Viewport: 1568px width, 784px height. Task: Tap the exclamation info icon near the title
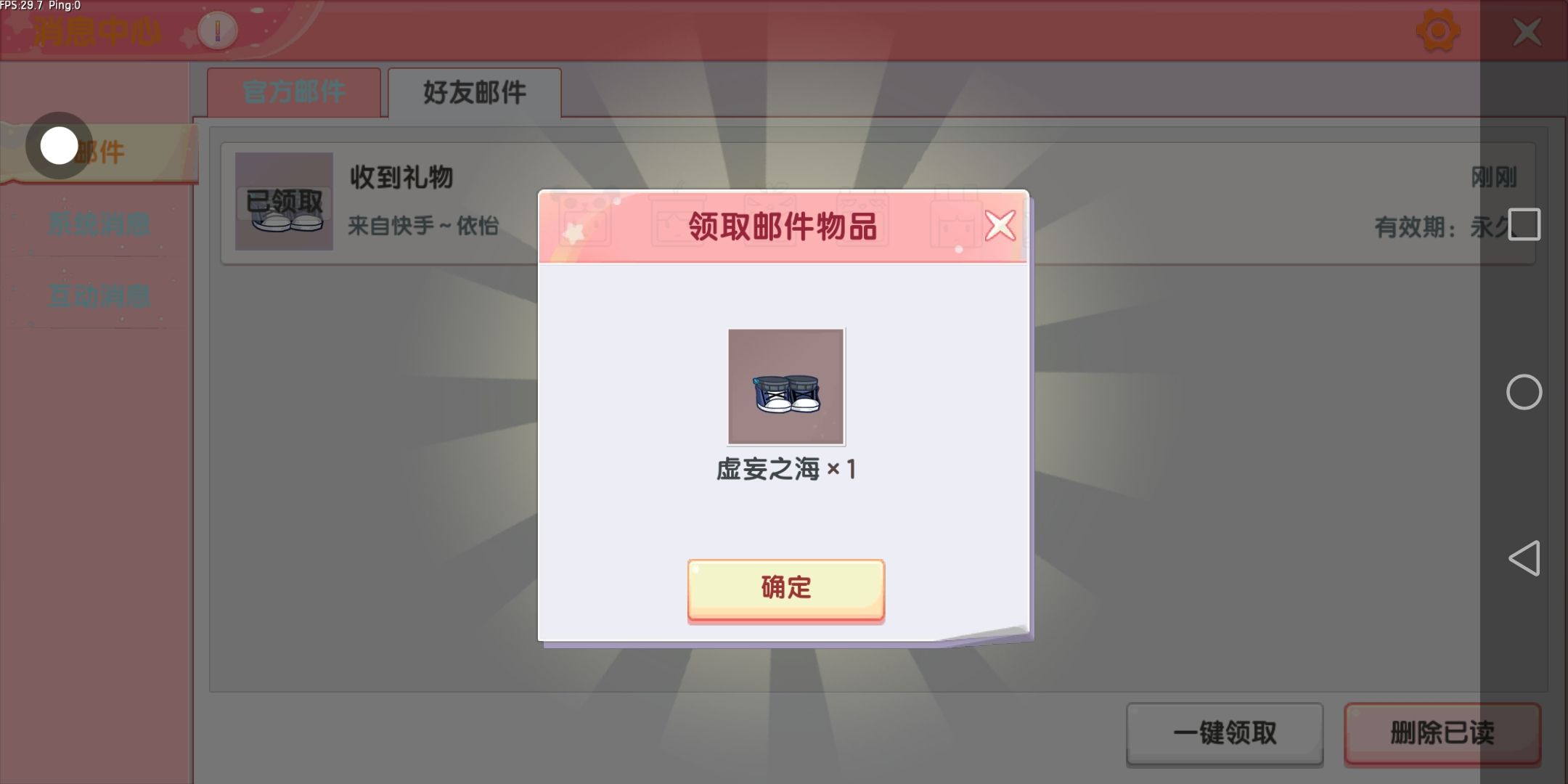point(217,31)
